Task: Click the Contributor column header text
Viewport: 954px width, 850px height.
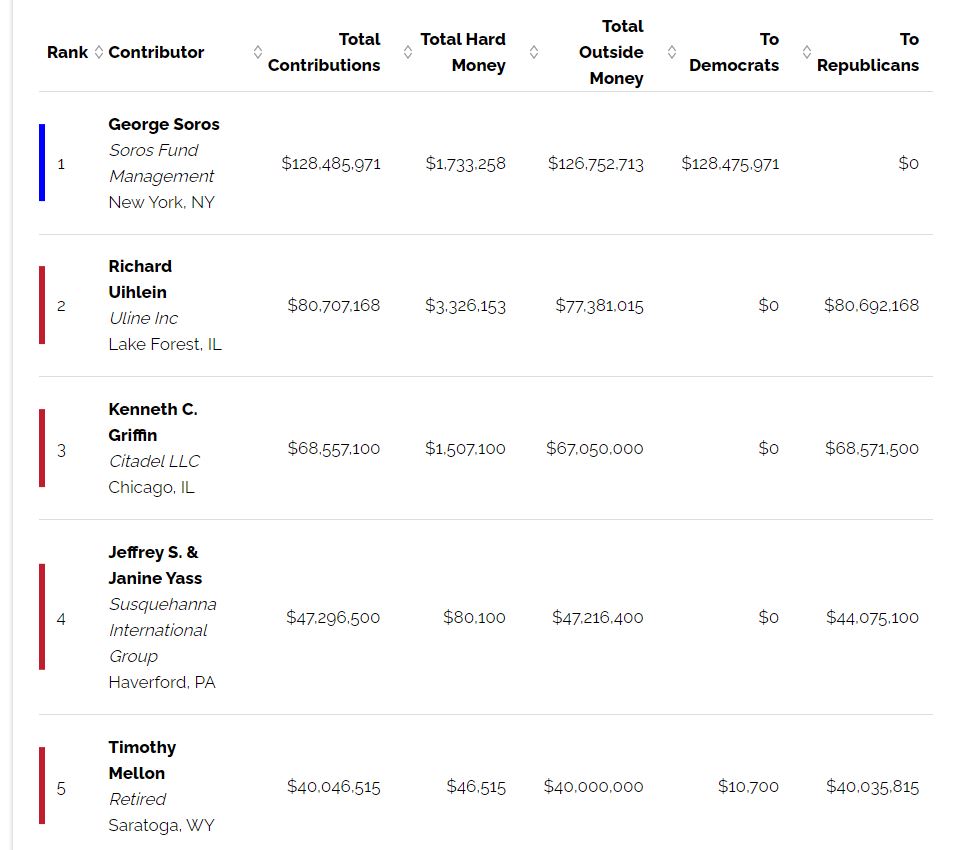Action: (156, 52)
